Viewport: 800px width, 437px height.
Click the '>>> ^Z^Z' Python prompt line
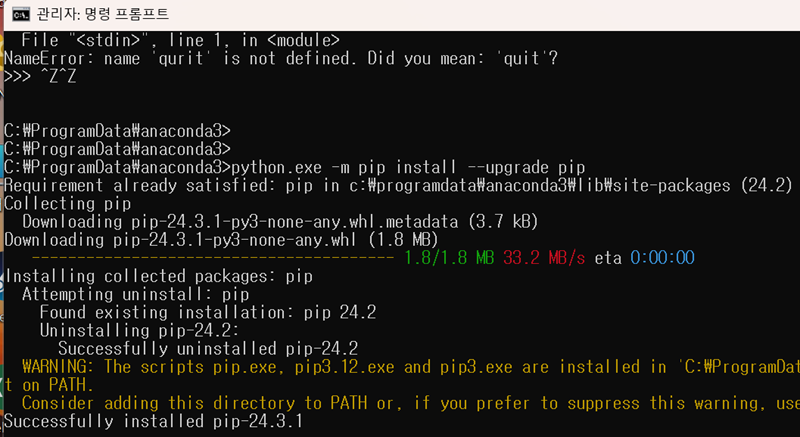[x=40, y=77]
